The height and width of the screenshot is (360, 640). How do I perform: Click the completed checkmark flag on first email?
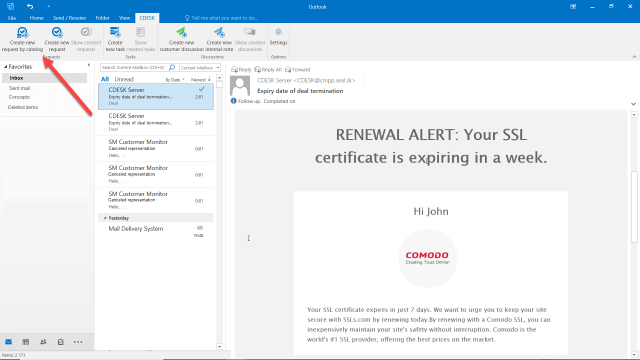201,89
